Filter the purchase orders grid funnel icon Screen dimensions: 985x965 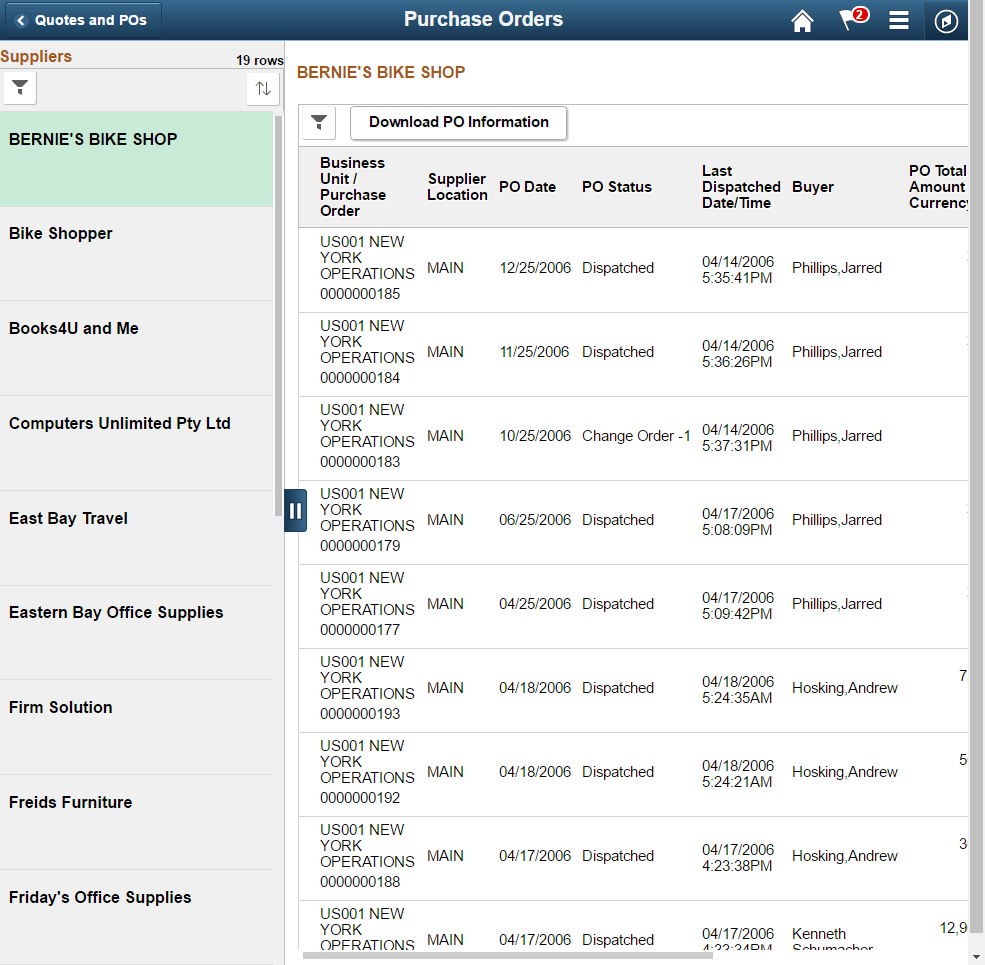pos(318,122)
